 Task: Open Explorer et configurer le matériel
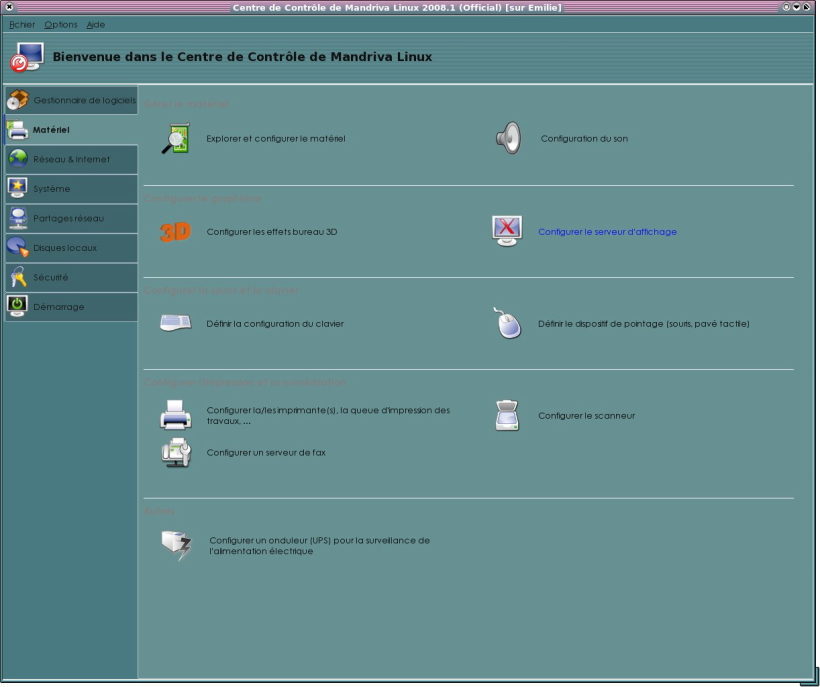click(x=276, y=139)
